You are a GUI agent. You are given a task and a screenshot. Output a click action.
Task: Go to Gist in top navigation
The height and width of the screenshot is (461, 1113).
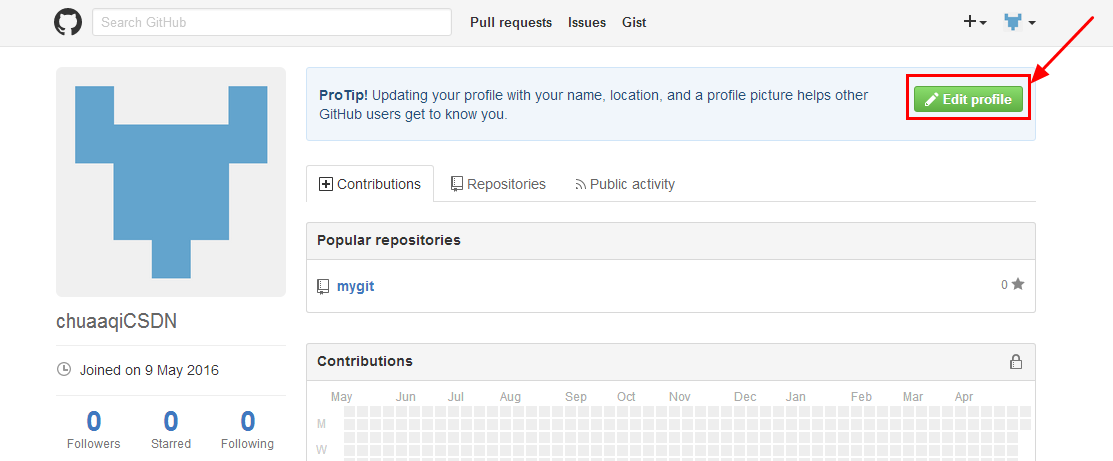634,22
